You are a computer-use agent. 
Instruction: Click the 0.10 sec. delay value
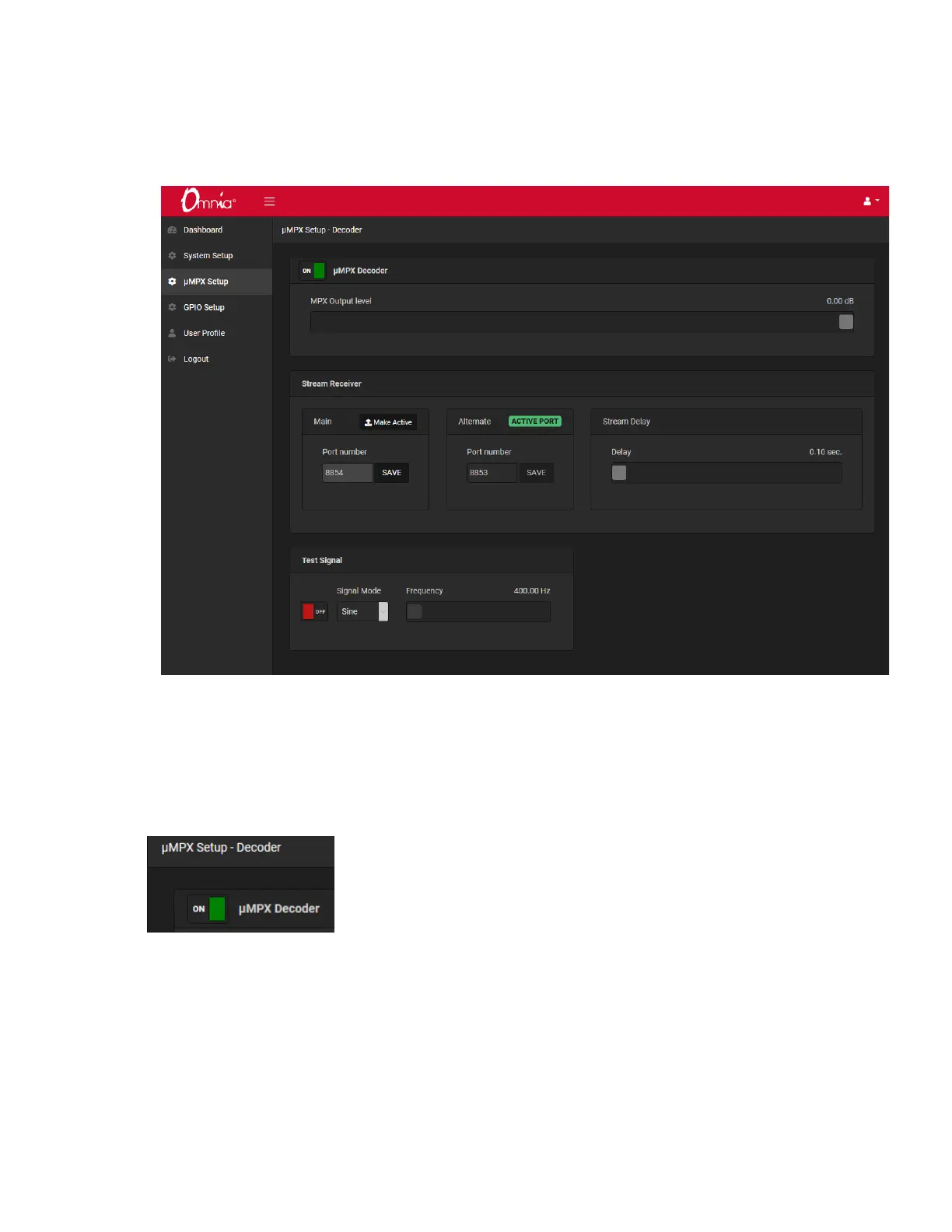click(x=825, y=452)
